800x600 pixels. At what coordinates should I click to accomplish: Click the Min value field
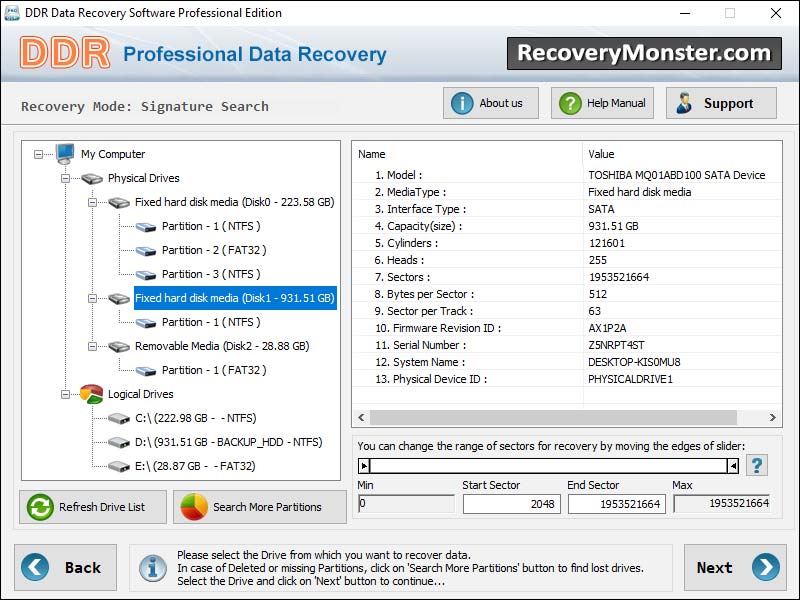pyautogui.click(x=406, y=504)
